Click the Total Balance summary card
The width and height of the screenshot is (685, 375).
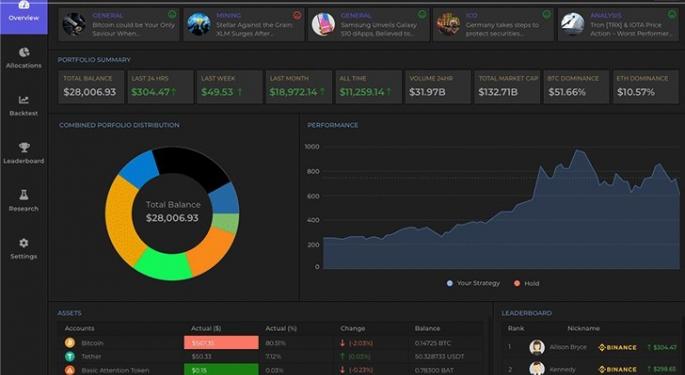coord(91,87)
